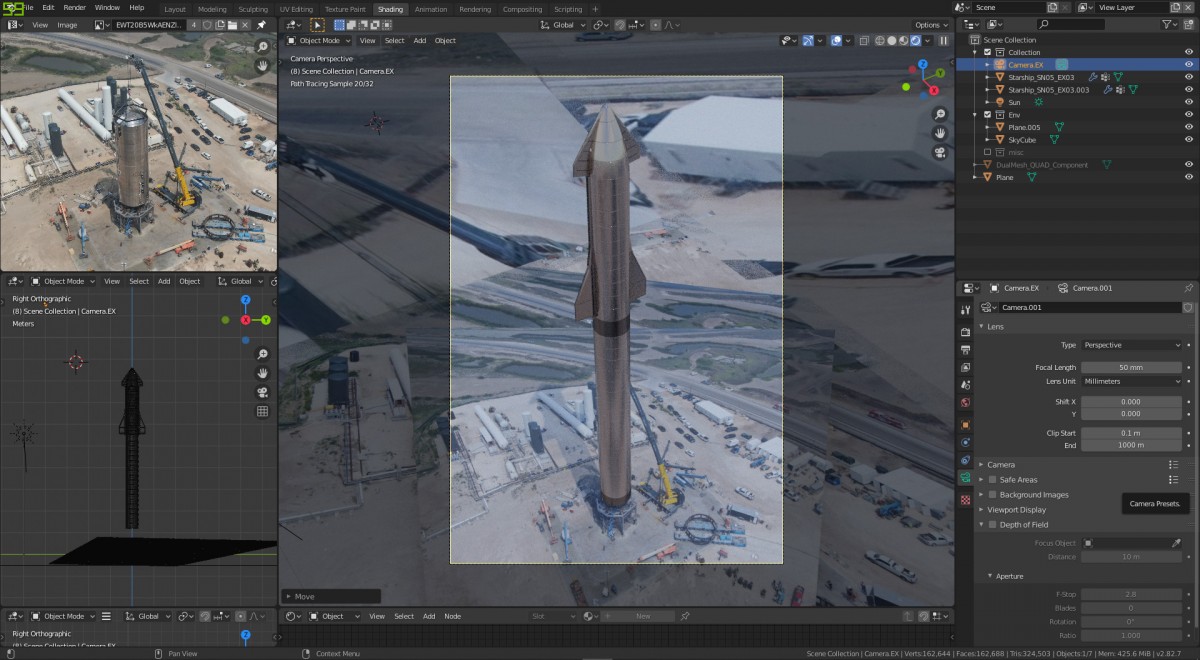Open the Tool settings properties tab

click(965, 310)
